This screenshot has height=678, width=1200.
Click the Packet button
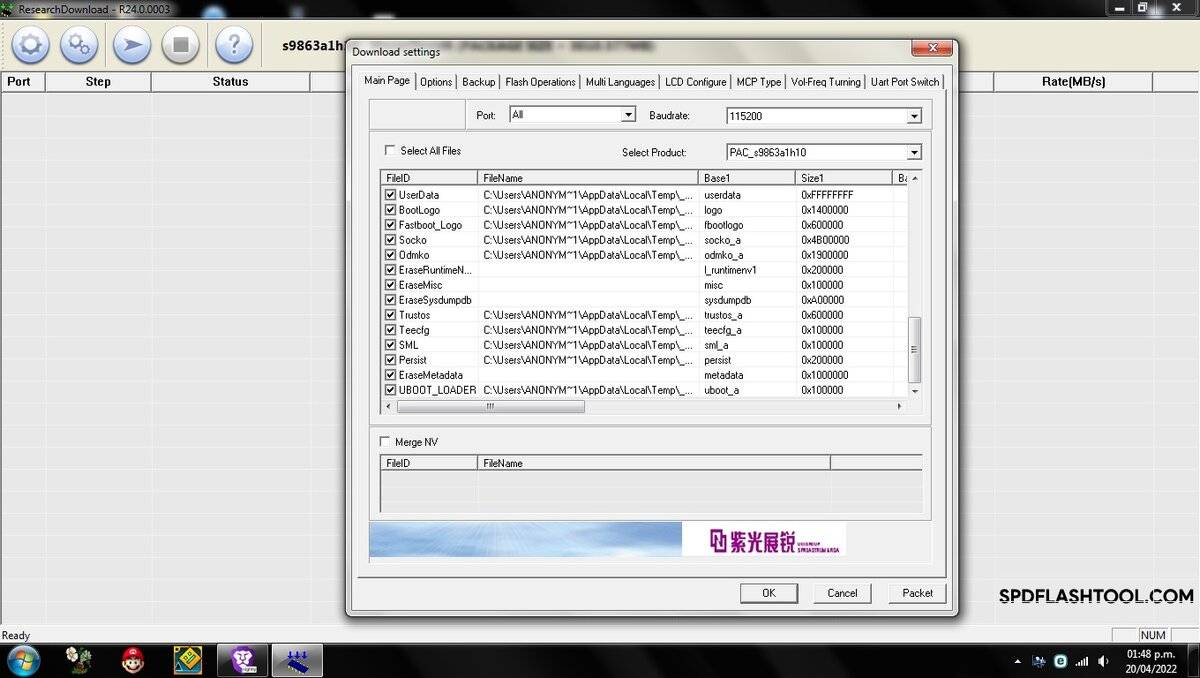pos(917,593)
